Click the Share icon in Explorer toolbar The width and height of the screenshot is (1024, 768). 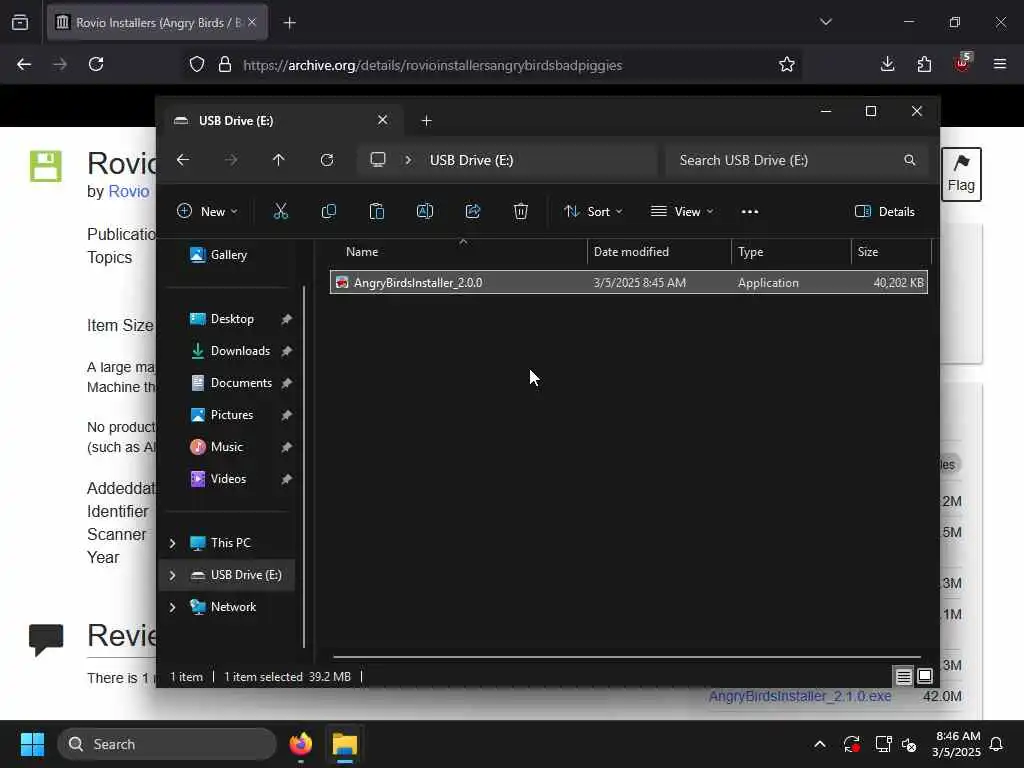tap(473, 211)
